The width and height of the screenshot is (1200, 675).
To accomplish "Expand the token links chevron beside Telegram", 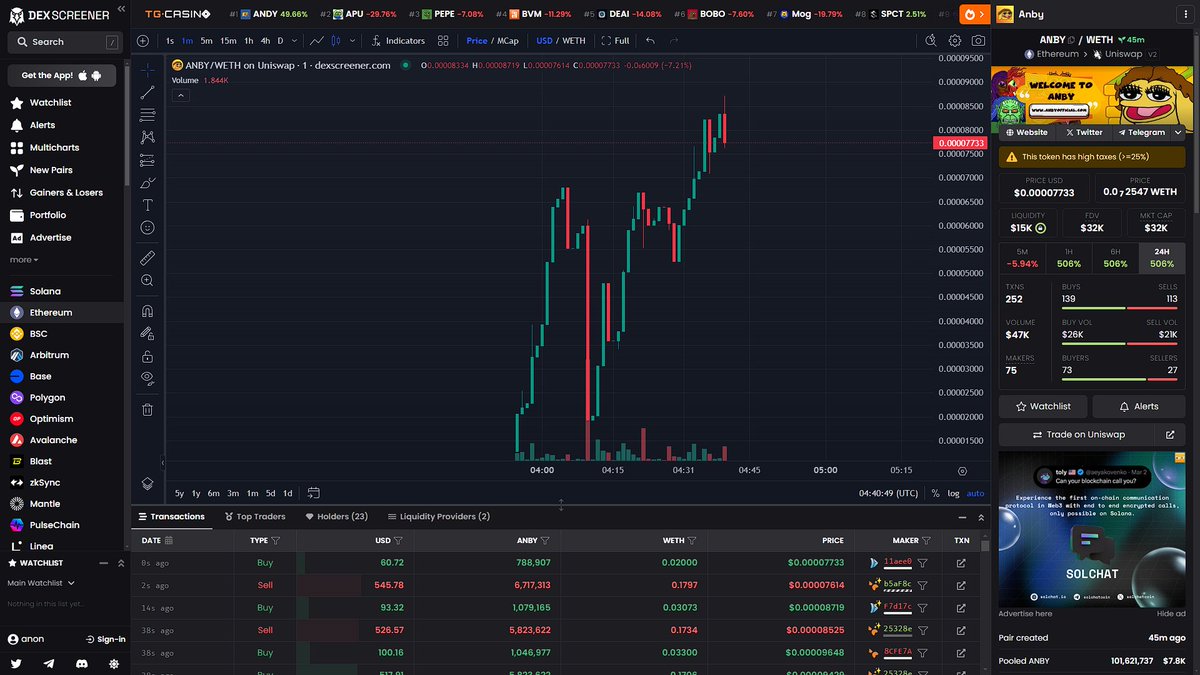I will [1178, 132].
